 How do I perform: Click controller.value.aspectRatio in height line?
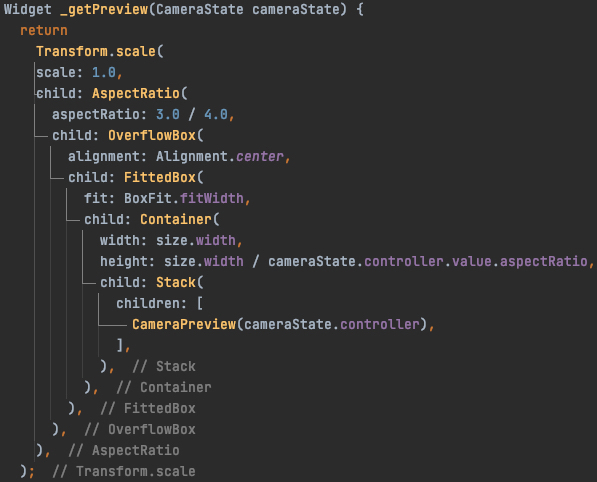(476, 262)
